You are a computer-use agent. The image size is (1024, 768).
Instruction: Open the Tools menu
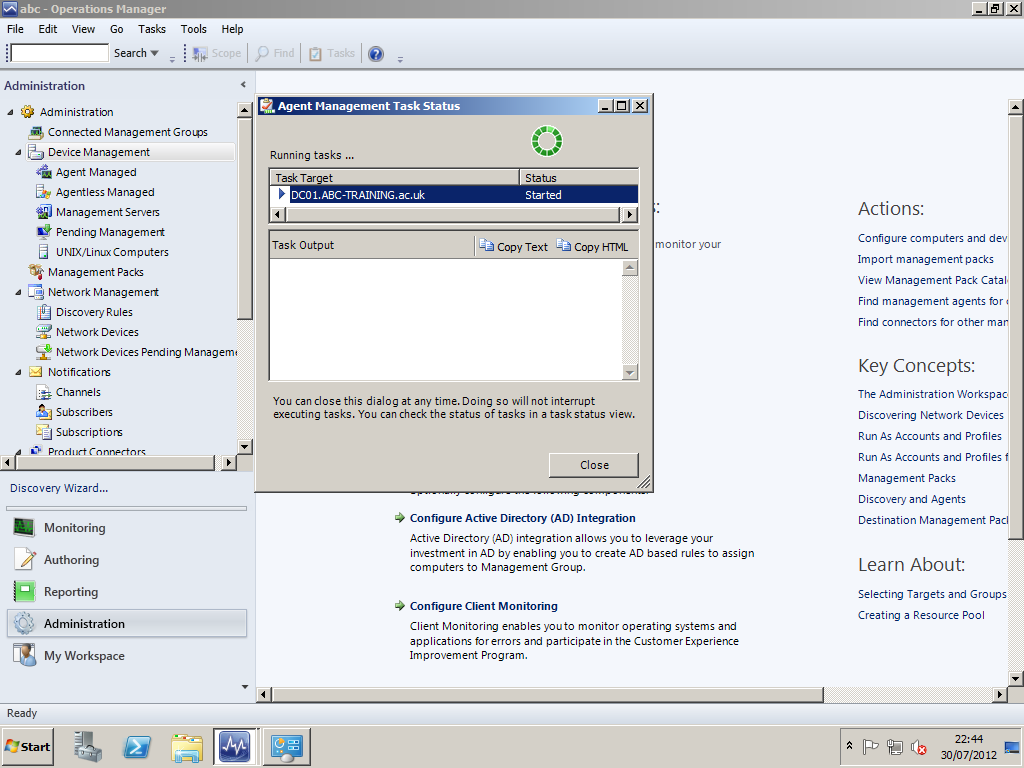click(193, 29)
